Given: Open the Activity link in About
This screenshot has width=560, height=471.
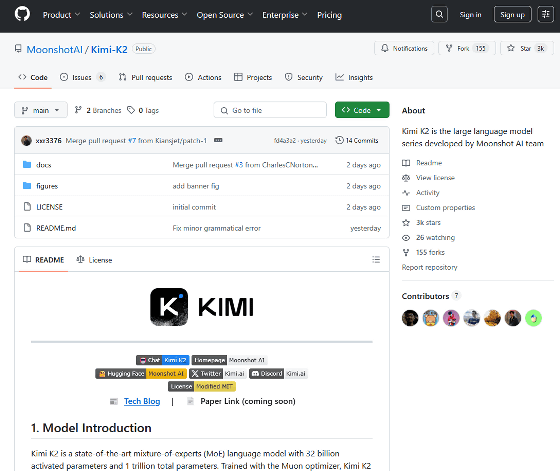Looking at the screenshot, I should 421,193.
